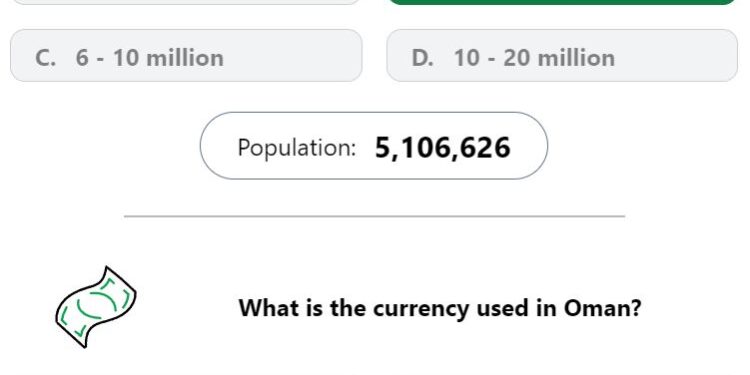Click the green markings inside the banknote icon
Screen dimensions: 750x375
click(96, 306)
